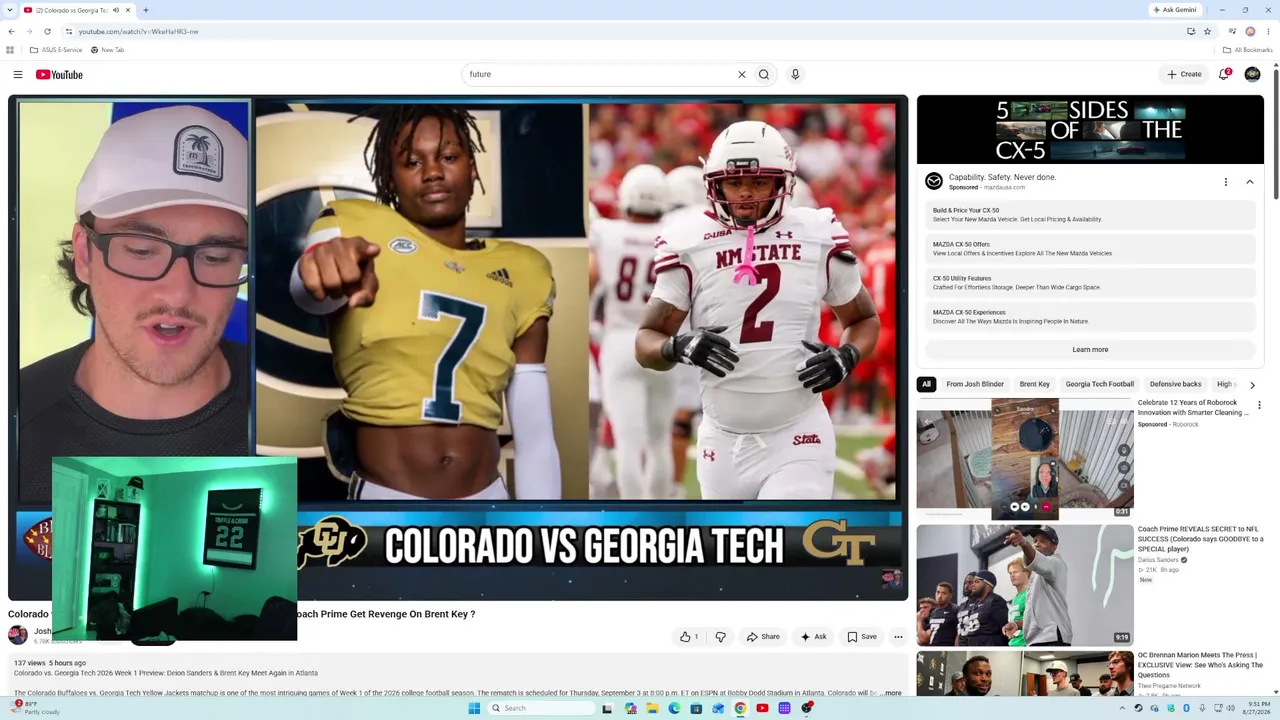The width and height of the screenshot is (1280, 720).
Task: Click Learn more on Mazda ad
Action: pos(1090,350)
